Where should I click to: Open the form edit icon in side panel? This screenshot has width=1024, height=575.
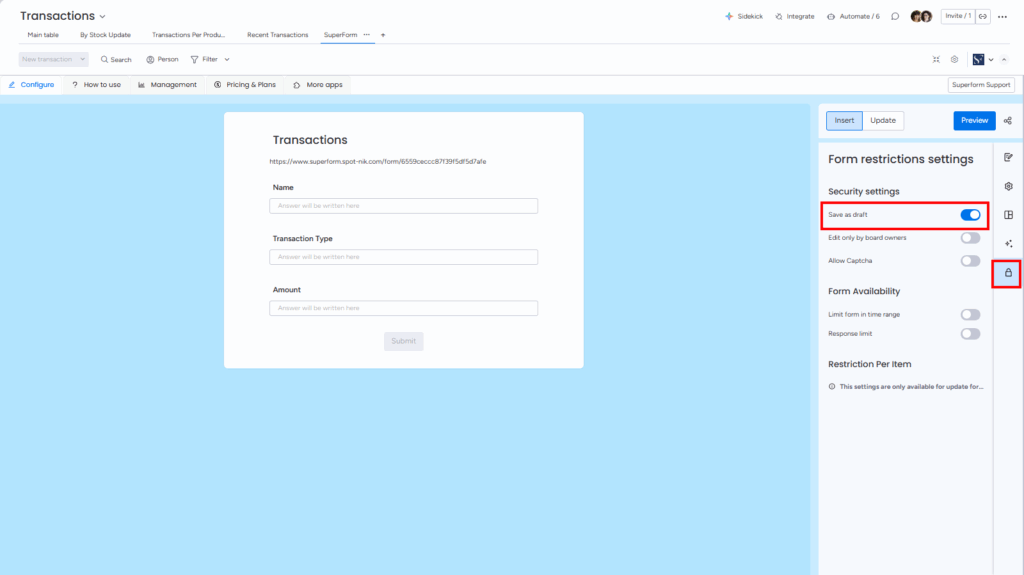pos(1008,157)
